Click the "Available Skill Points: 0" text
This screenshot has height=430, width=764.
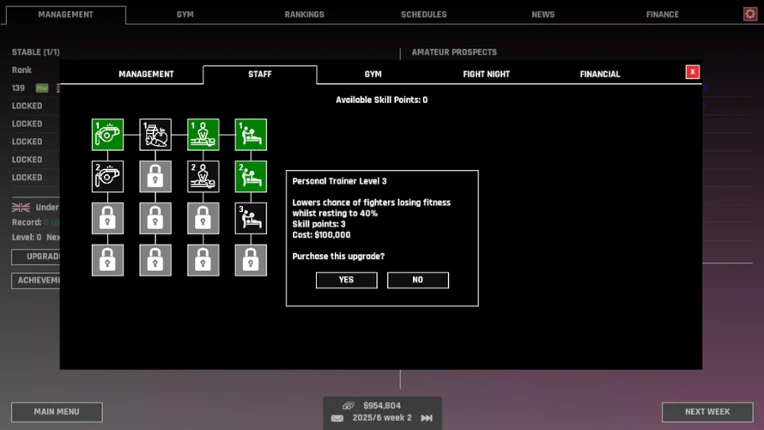[x=382, y=100]
